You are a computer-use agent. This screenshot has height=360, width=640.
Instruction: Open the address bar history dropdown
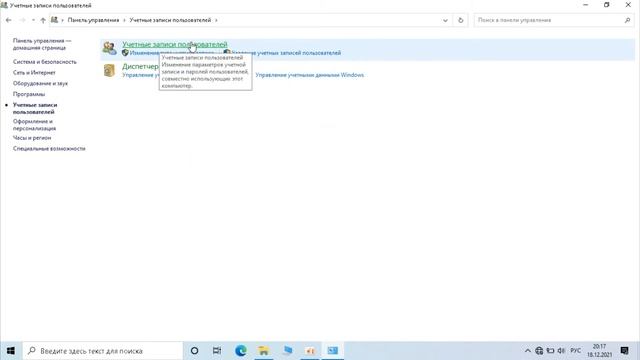pos(445,20)
